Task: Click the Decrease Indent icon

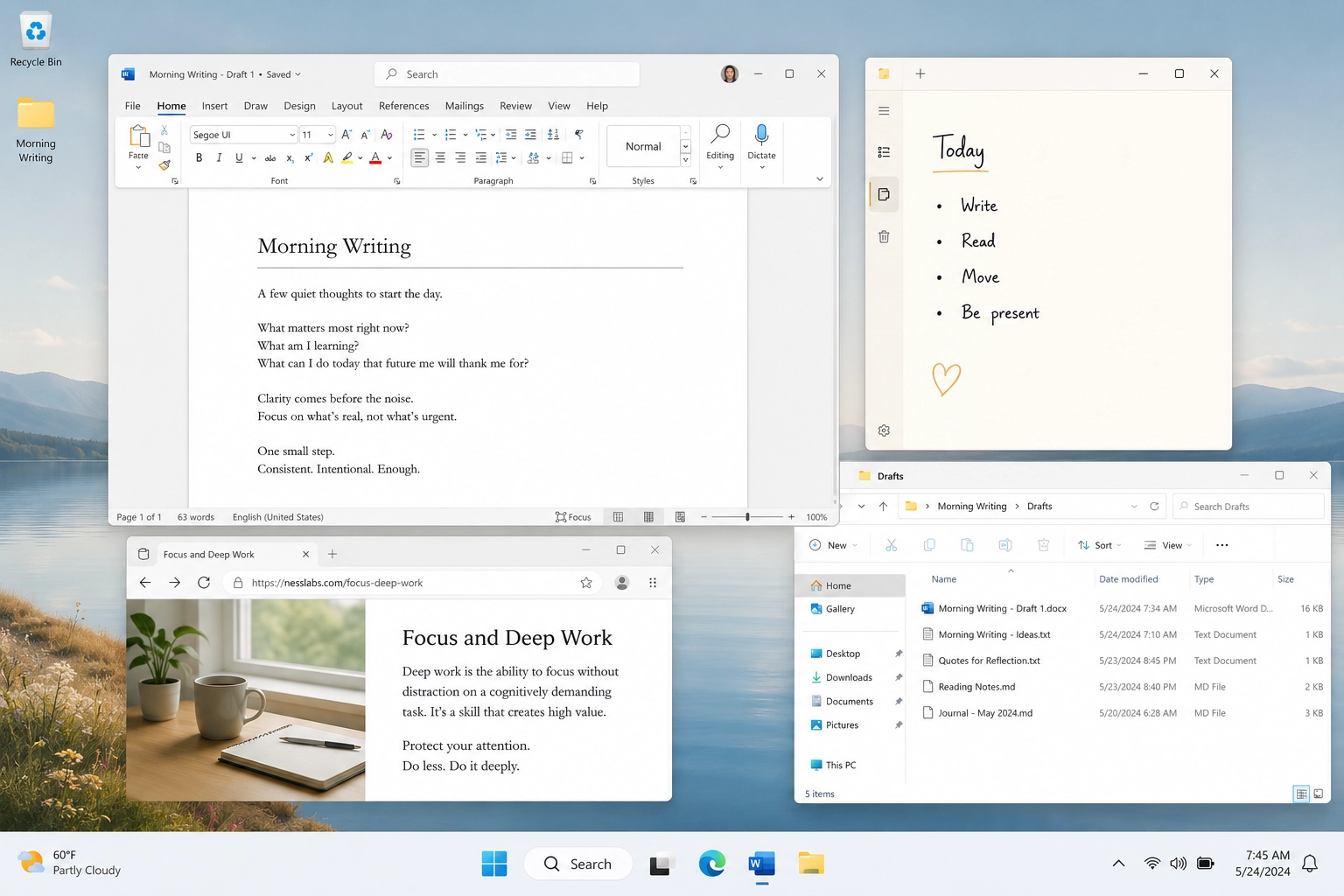Action: 511,135
